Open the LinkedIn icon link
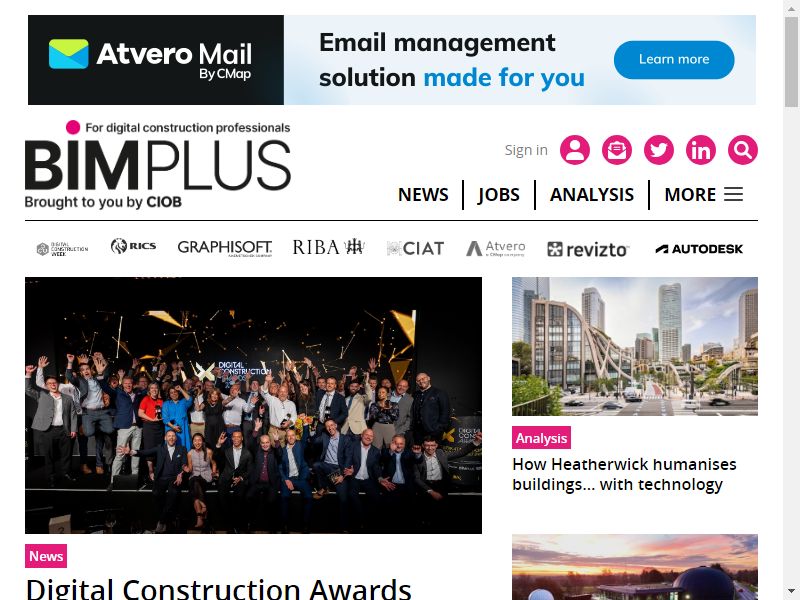 click(701, 150)
